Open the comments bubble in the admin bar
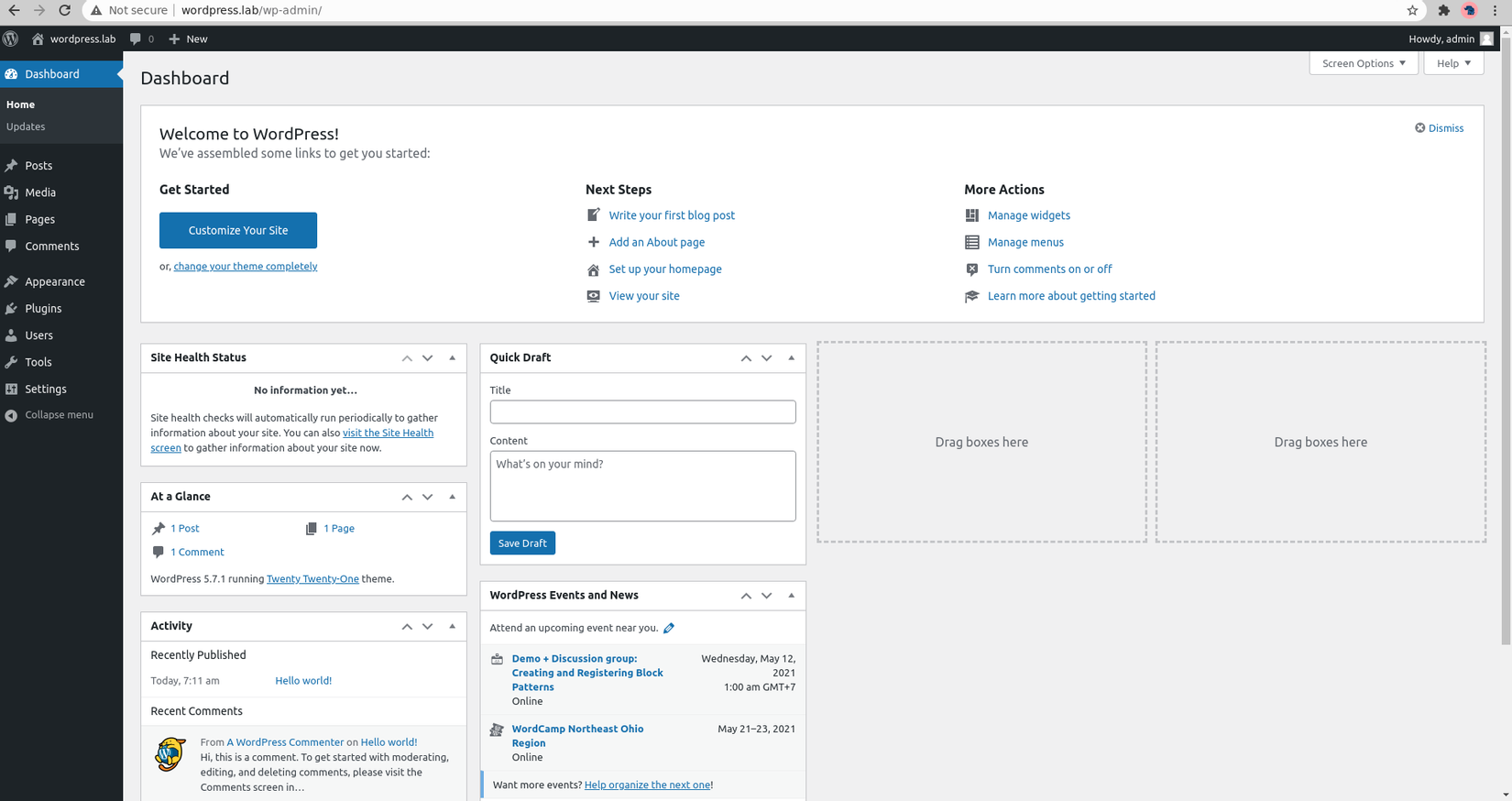This screenshot has height=801, width=1512. (141, 38)
